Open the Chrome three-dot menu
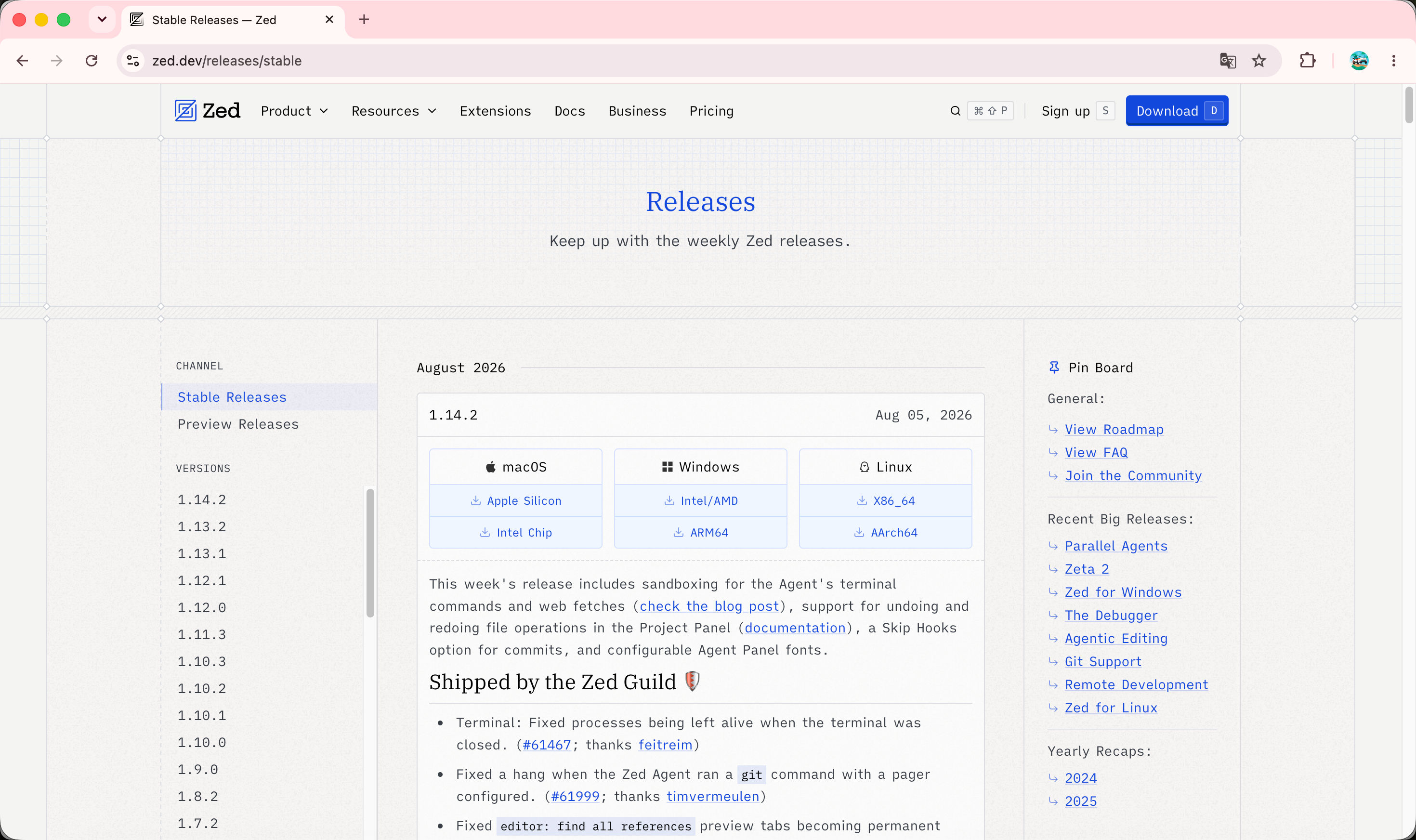The width and height of the screenshot is (1416, 840). pyautogui.click(x=1393, y=61)
